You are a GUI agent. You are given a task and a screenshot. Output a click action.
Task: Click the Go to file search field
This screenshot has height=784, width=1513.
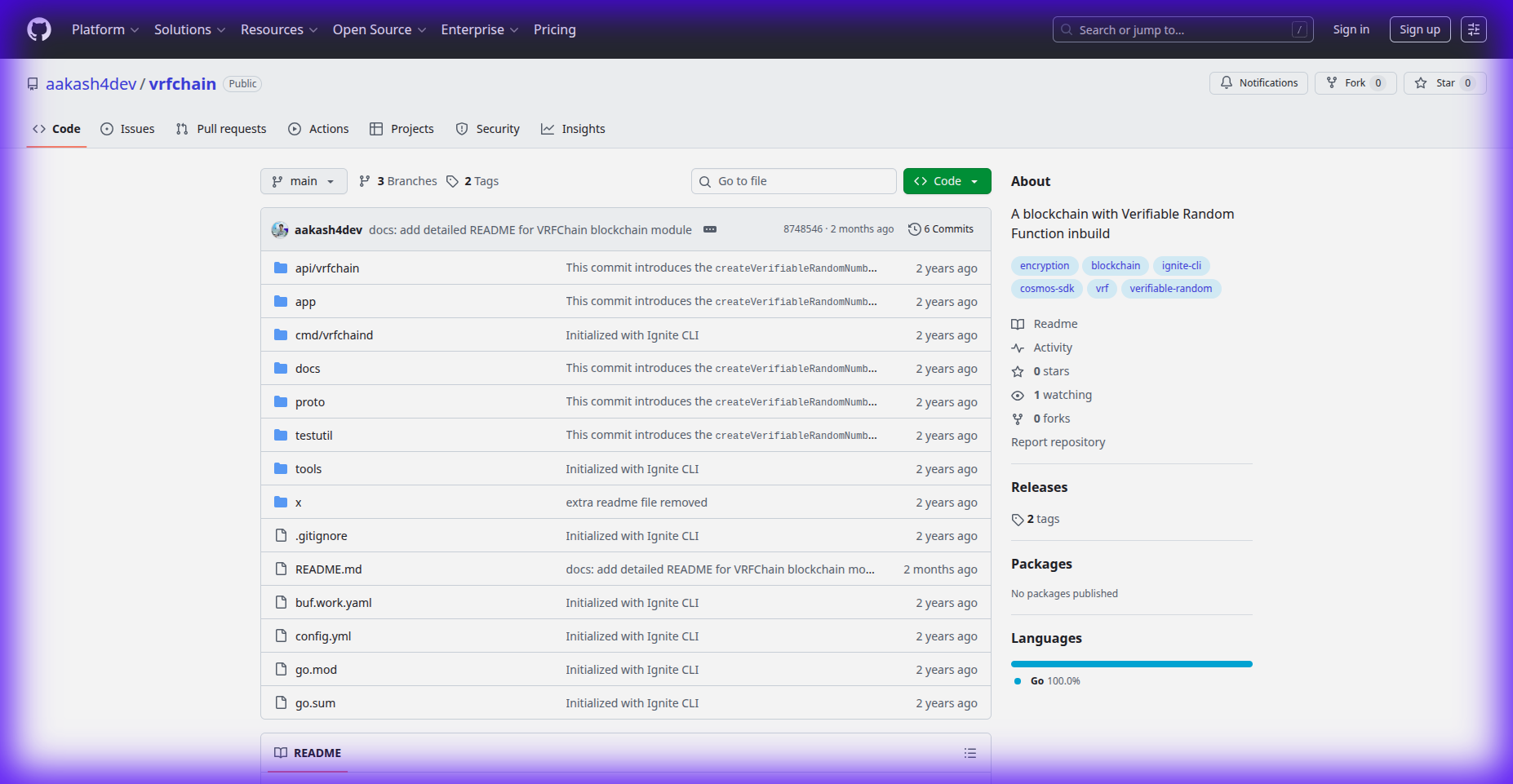(794, 181)
